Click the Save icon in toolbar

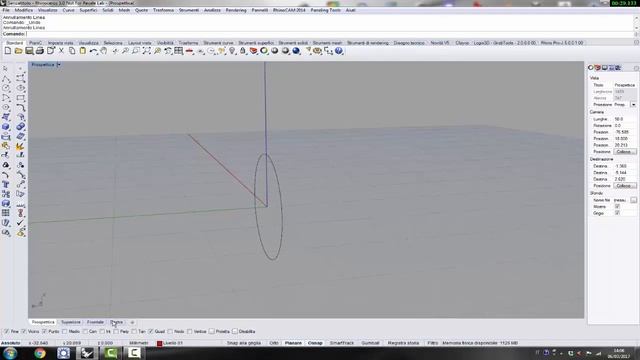[x=29, y=51]
